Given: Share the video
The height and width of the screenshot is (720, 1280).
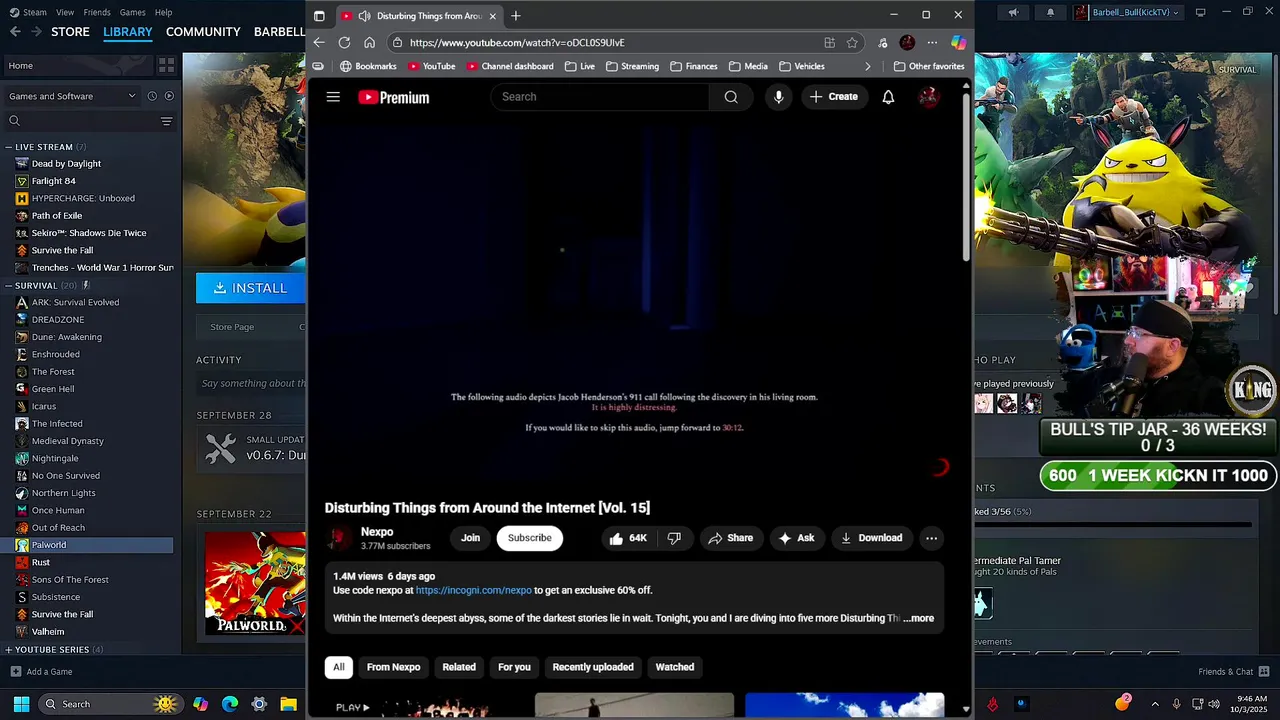Looking at the screenshot, I should tap(730, 538).
